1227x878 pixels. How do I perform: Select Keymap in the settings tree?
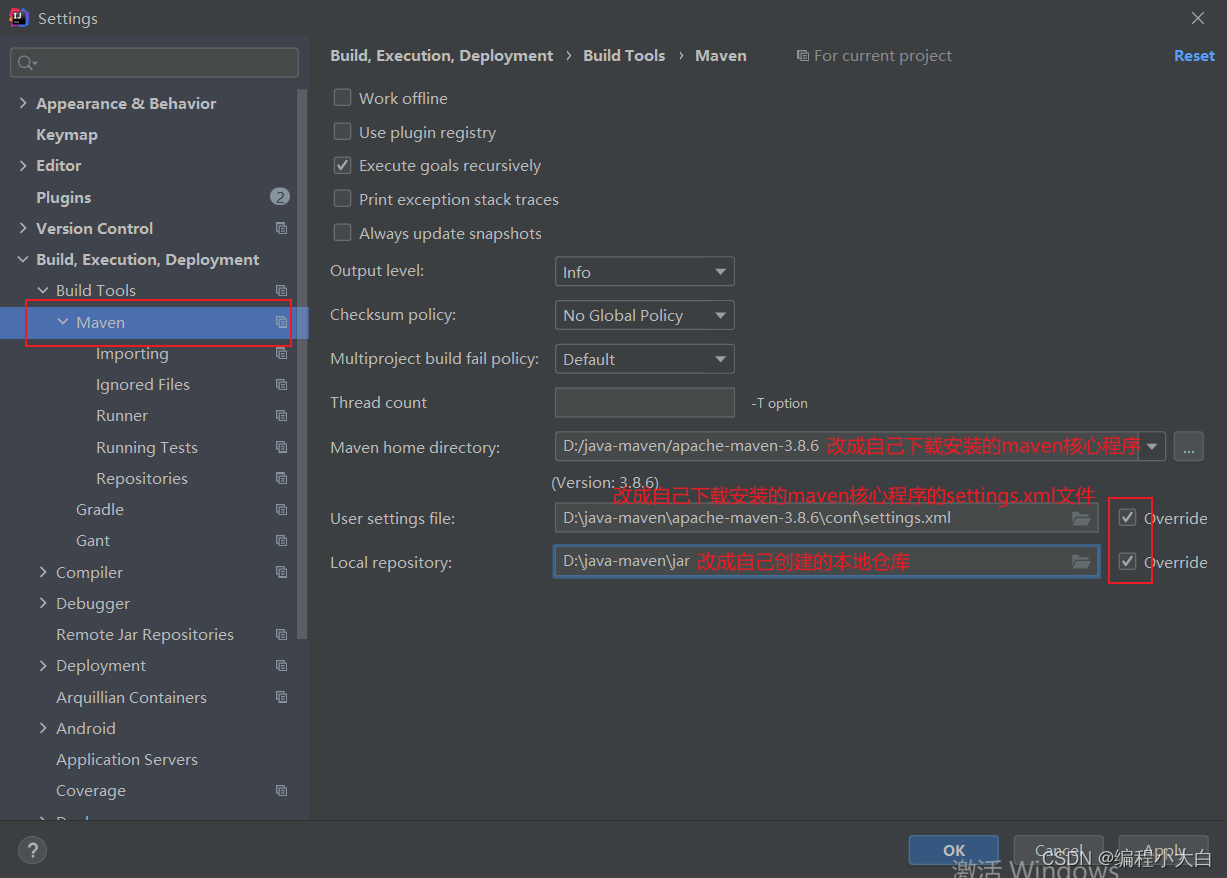(x=67, y=134)
